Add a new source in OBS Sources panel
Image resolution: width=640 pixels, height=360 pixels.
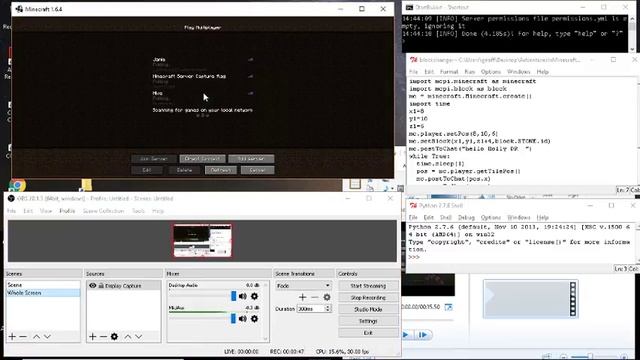(93, 336)
